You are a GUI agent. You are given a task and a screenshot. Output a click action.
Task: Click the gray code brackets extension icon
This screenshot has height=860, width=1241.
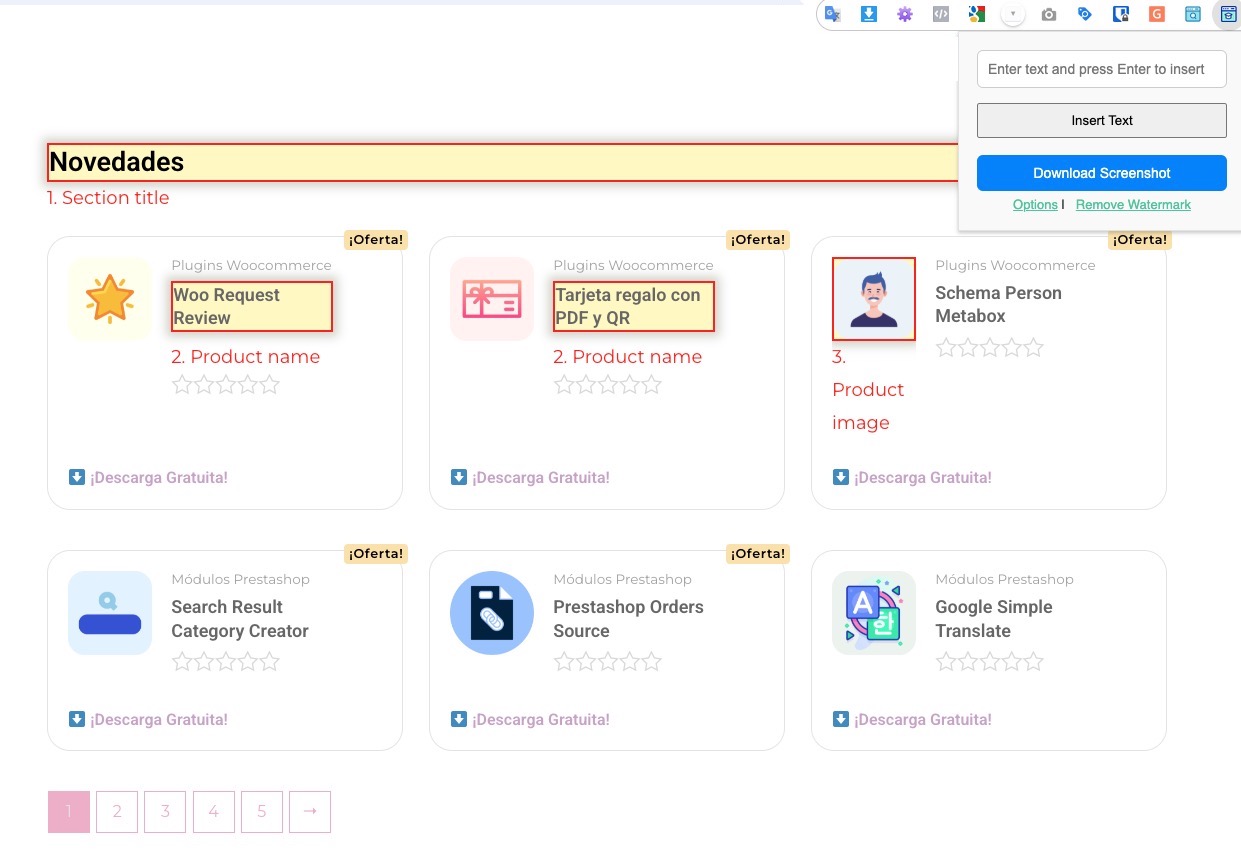(940, 14)
